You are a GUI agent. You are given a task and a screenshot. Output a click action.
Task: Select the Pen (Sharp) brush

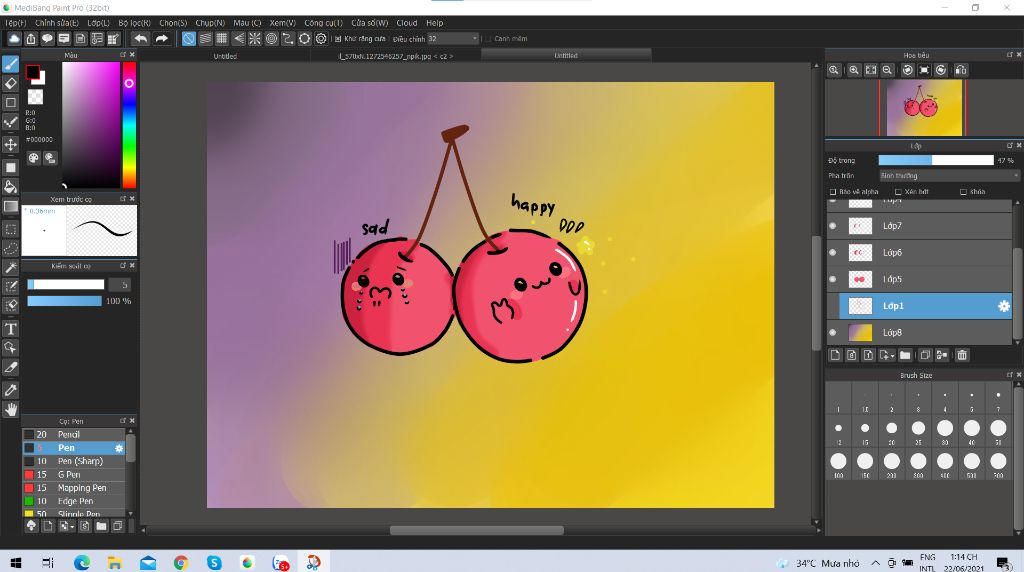73,462
